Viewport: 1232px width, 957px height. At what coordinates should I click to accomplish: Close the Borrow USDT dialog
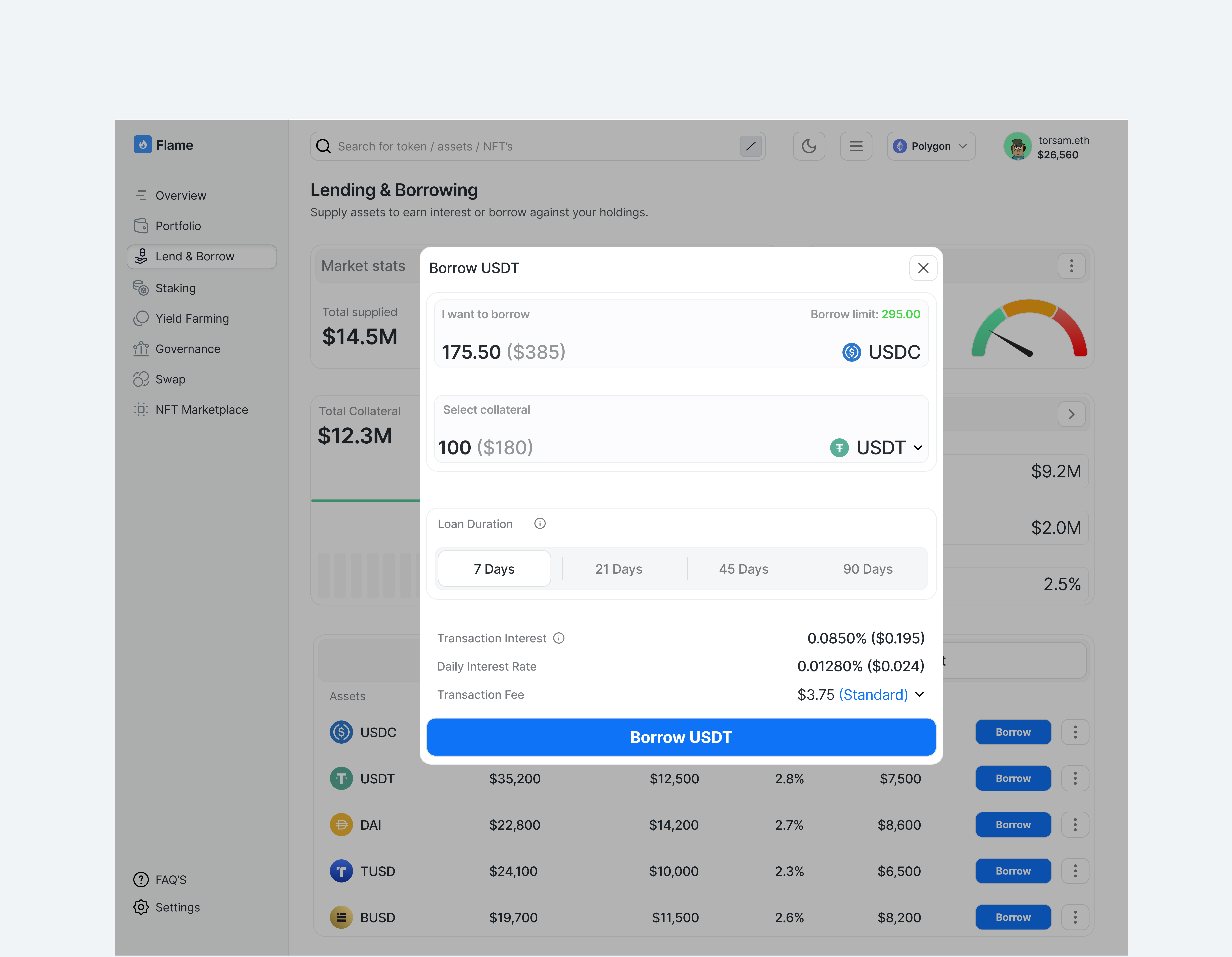(923, 268)
